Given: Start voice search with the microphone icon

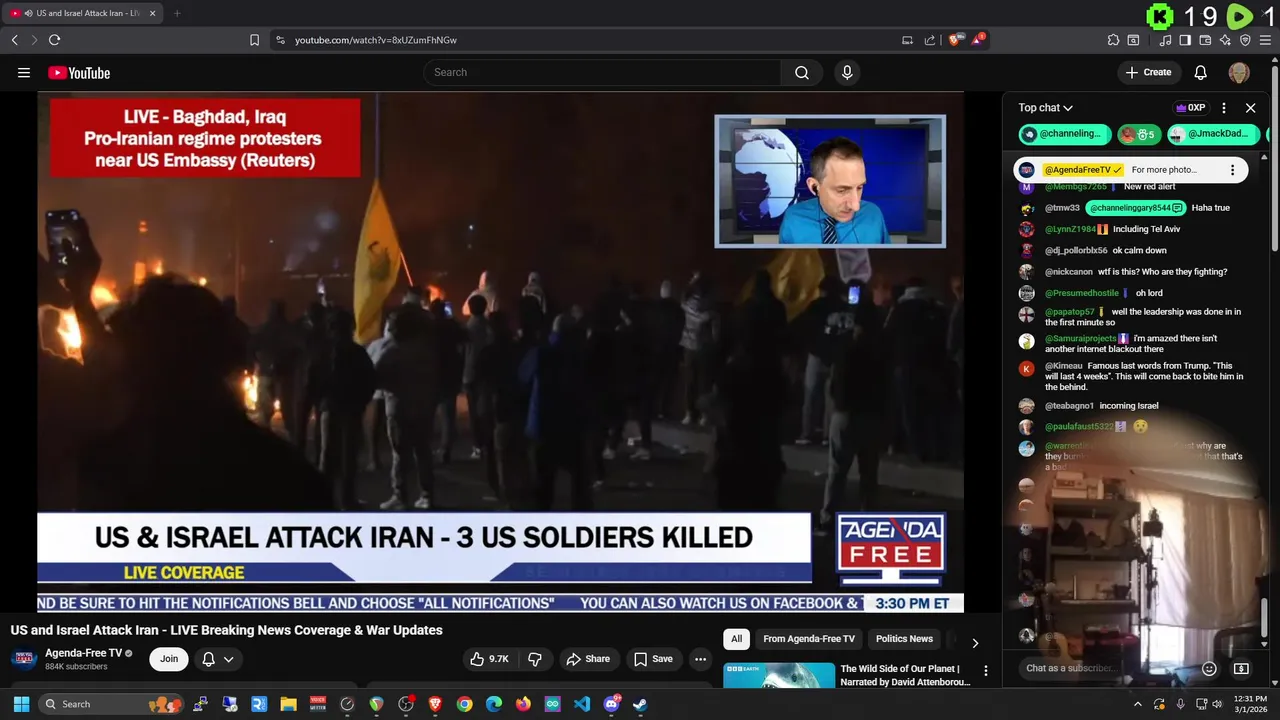Looking at the screenshot, I should [847, 72].
